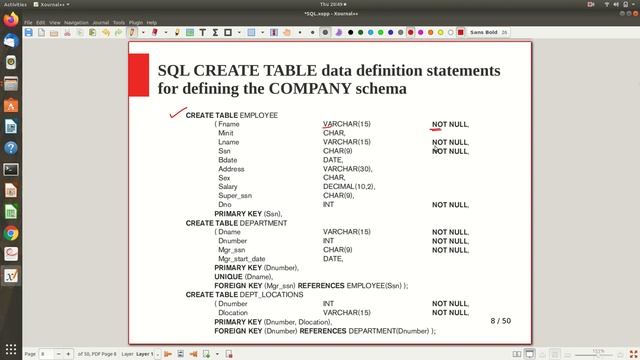Open the shape tool dropdown arrow

[239, 32]
